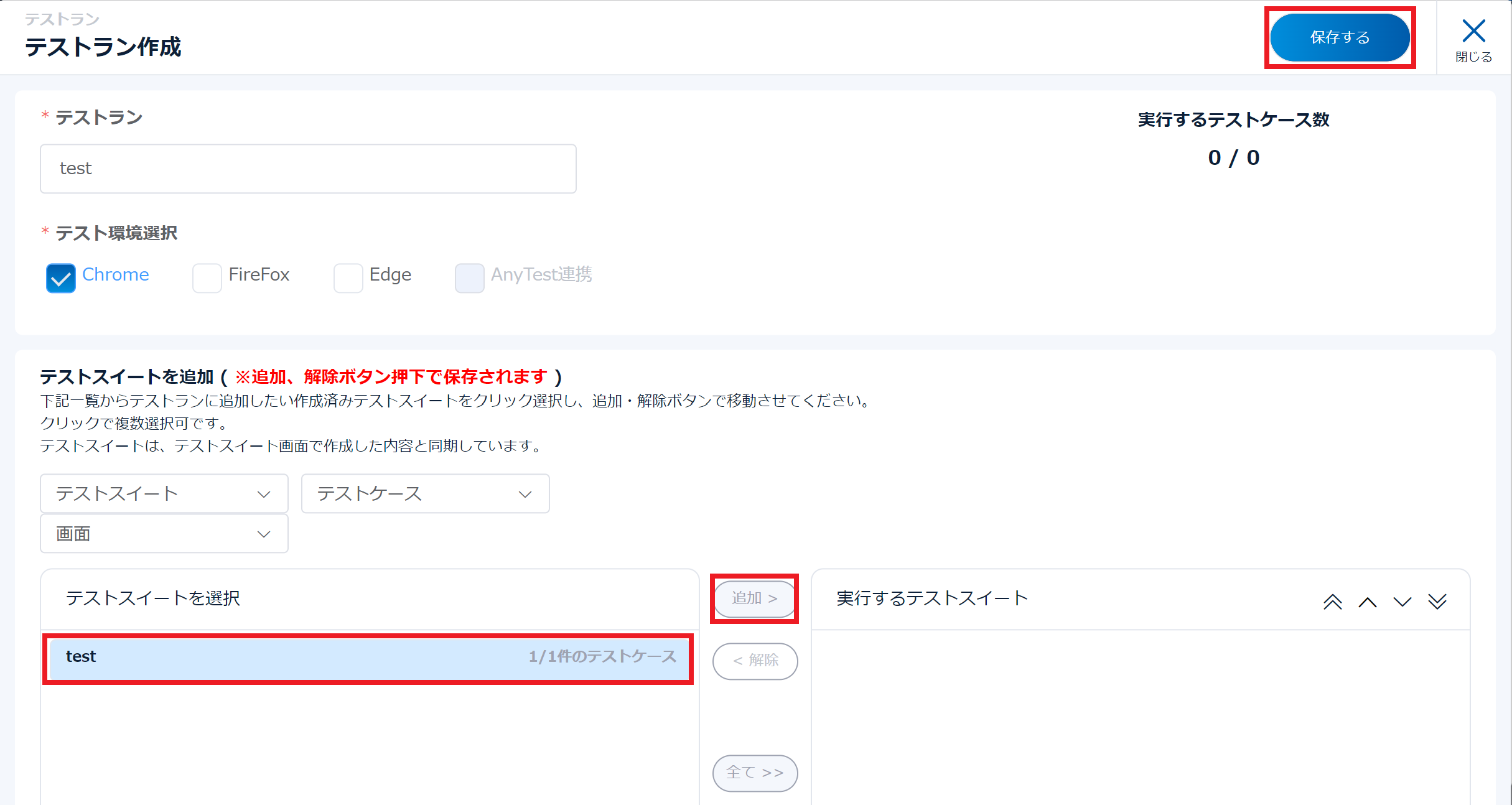The image size is (1512, 805).
Task: Move selected suite to top using double-up arrow
Action: (1333, 601)
